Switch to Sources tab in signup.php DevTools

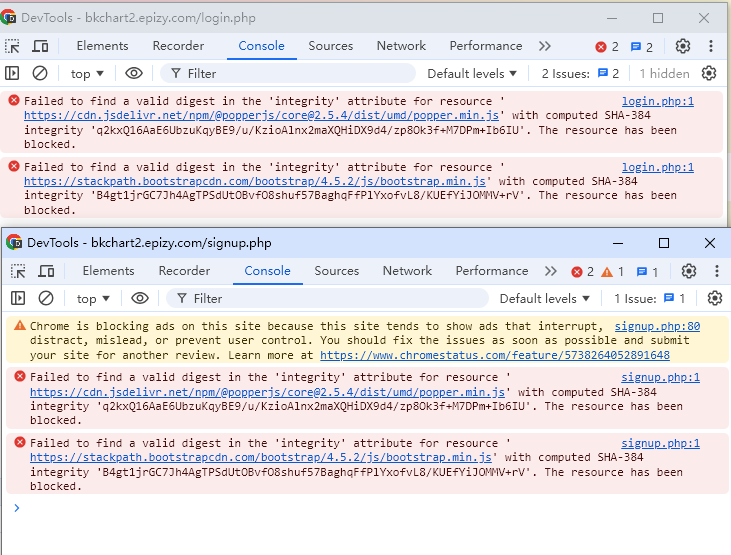336,271
